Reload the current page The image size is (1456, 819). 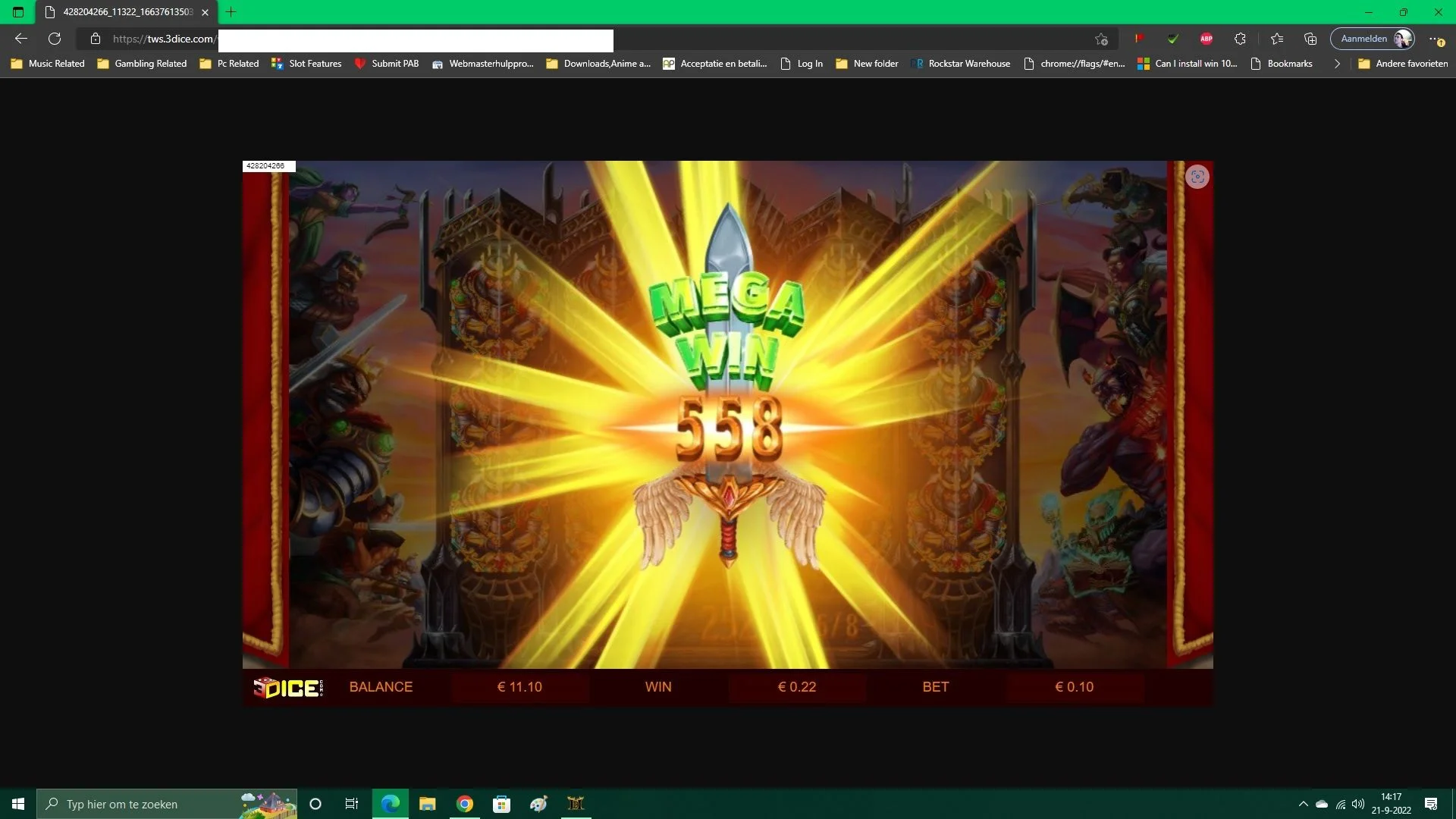(55, 39)
